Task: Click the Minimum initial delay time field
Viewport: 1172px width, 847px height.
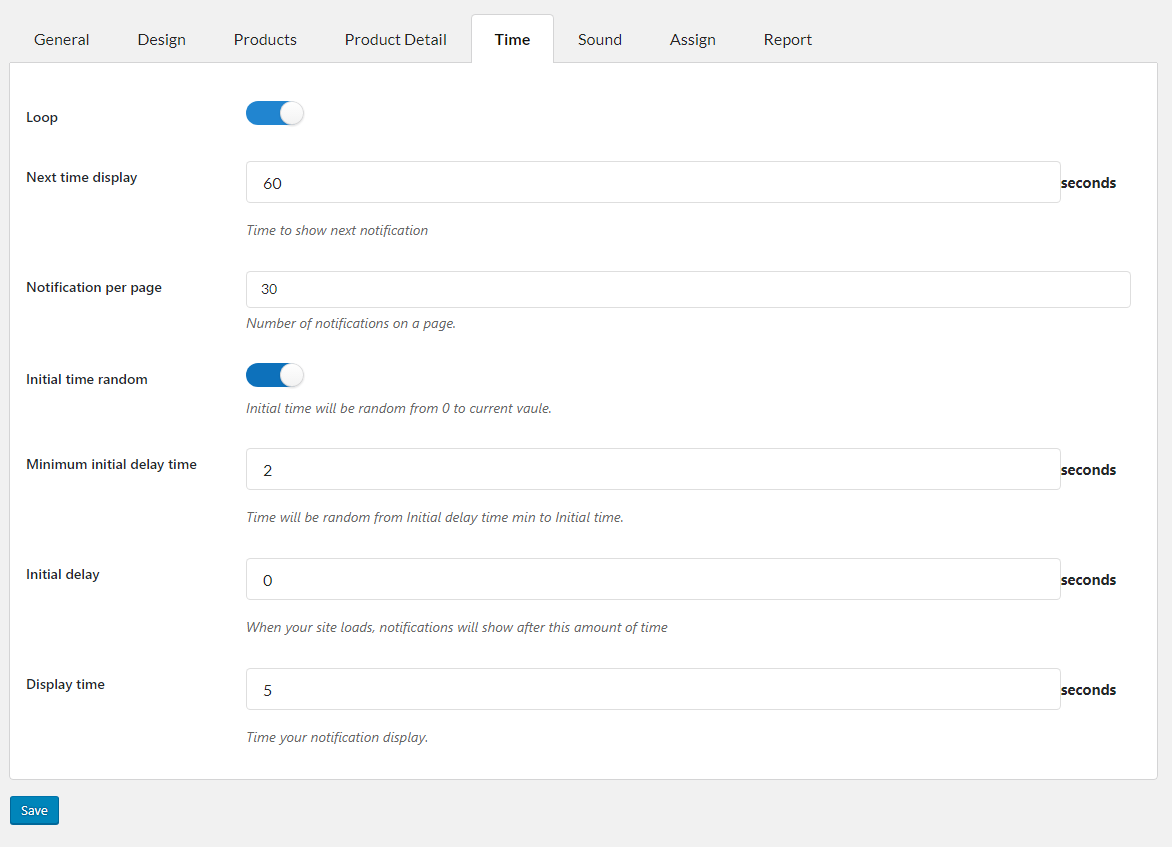Action: pos(653,470)
